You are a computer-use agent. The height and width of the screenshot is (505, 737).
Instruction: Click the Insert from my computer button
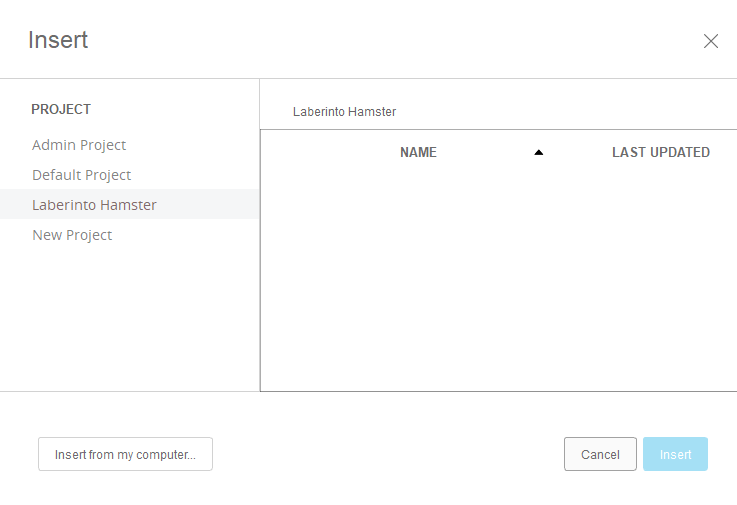click(125, 454)
